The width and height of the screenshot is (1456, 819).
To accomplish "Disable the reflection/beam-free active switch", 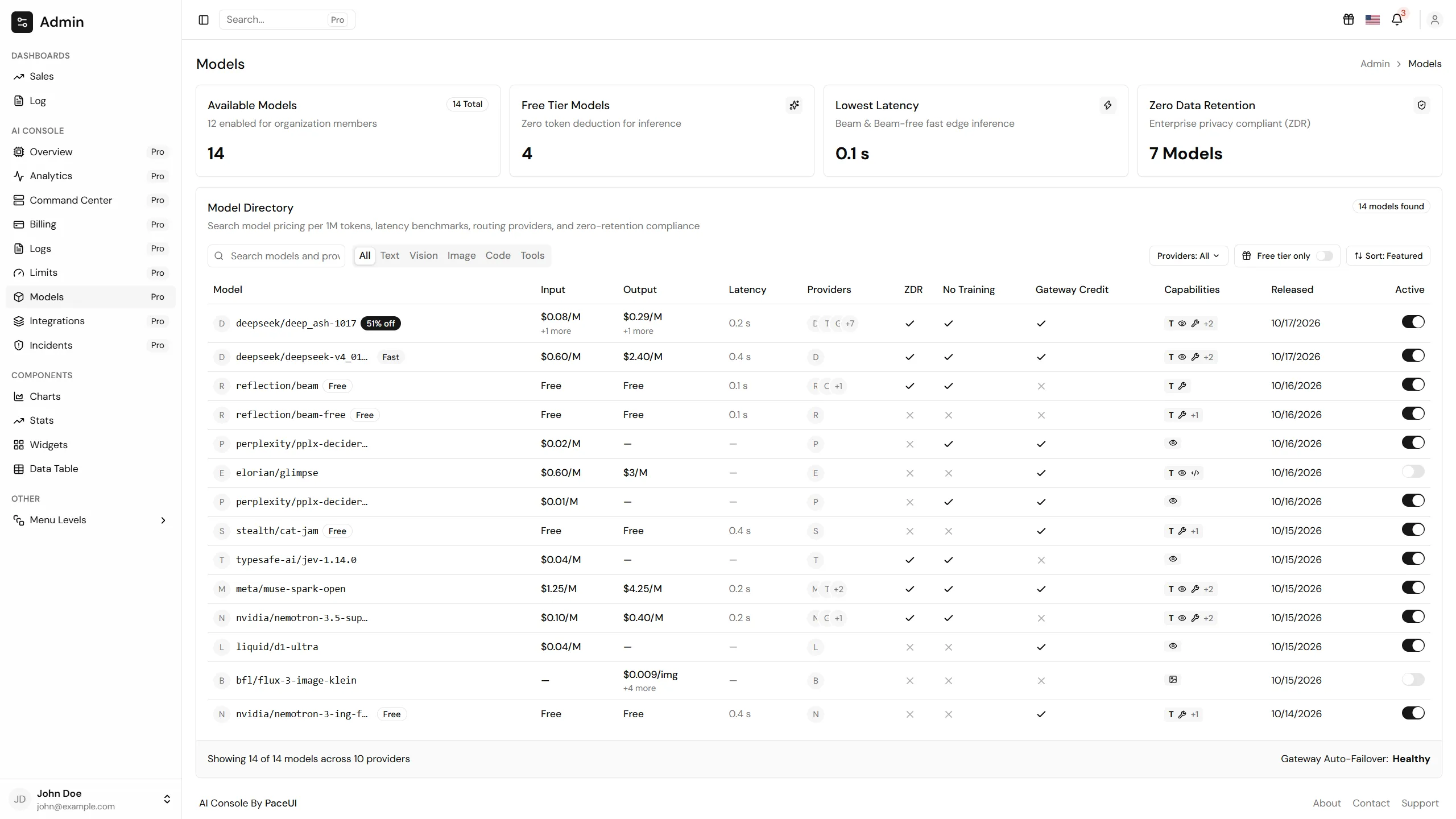I will click(x=1413, y=413).
